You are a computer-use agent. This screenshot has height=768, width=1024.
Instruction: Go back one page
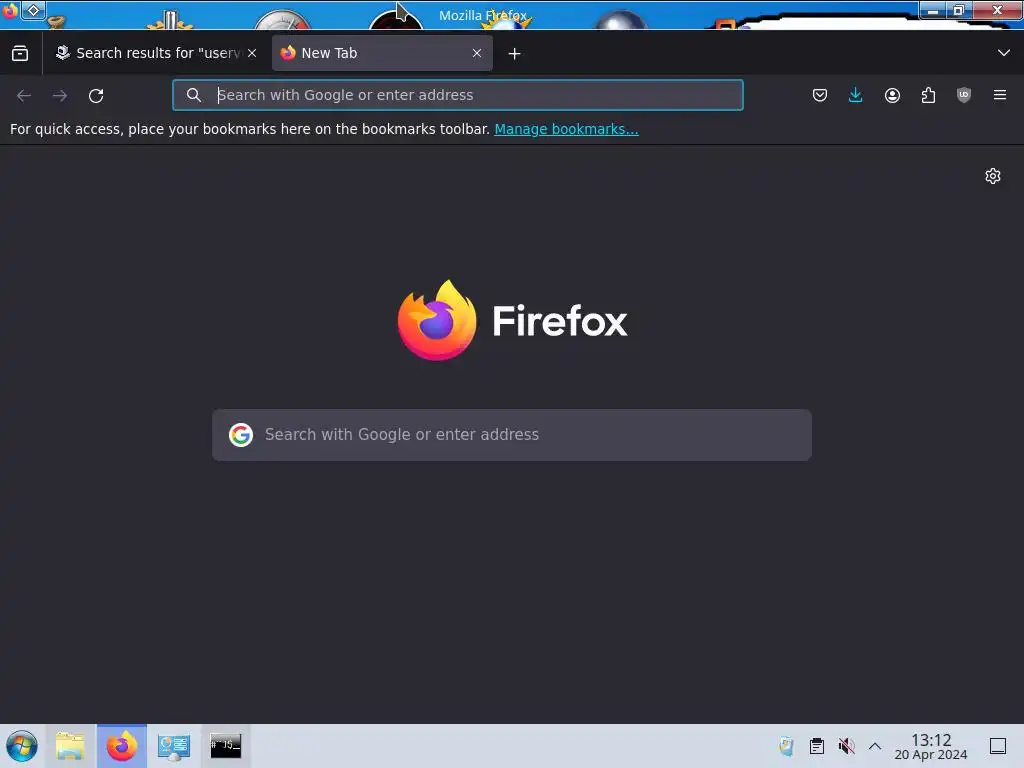click(24, 95)
